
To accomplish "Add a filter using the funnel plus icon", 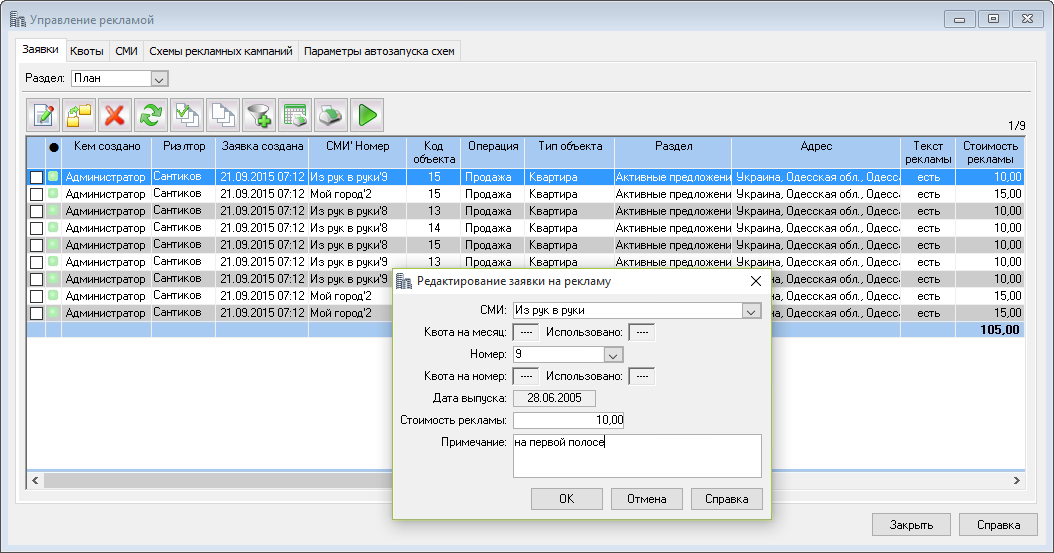I will 259,115.
